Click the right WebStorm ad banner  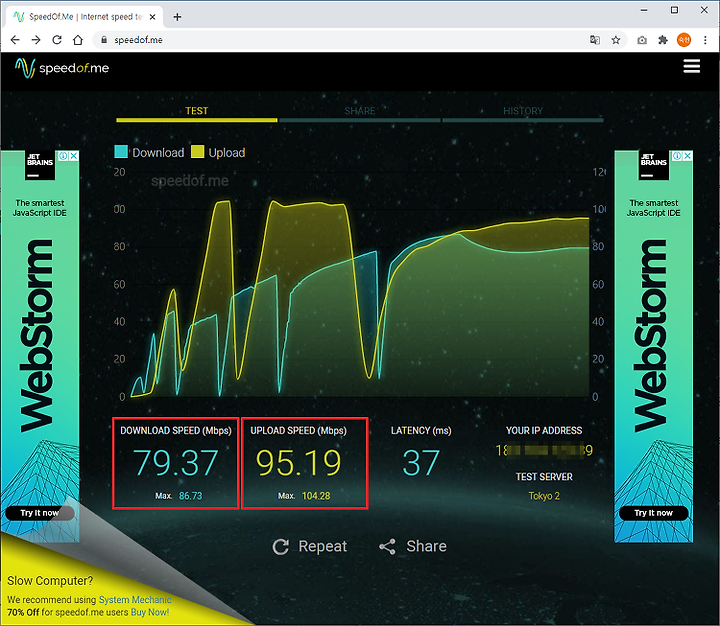tap(653, 346)
